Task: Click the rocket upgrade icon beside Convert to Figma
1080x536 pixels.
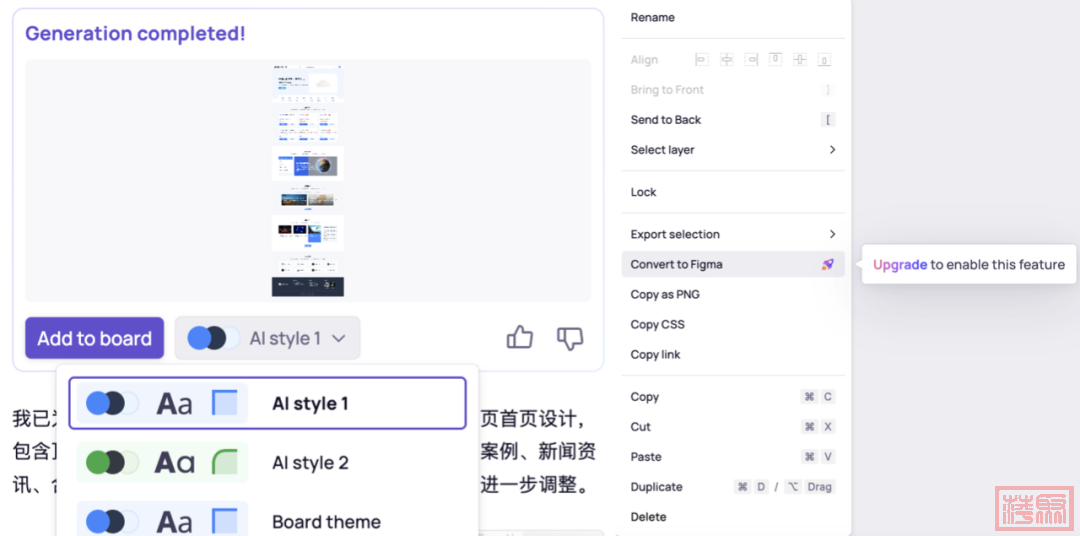Action: click(827, 265)
